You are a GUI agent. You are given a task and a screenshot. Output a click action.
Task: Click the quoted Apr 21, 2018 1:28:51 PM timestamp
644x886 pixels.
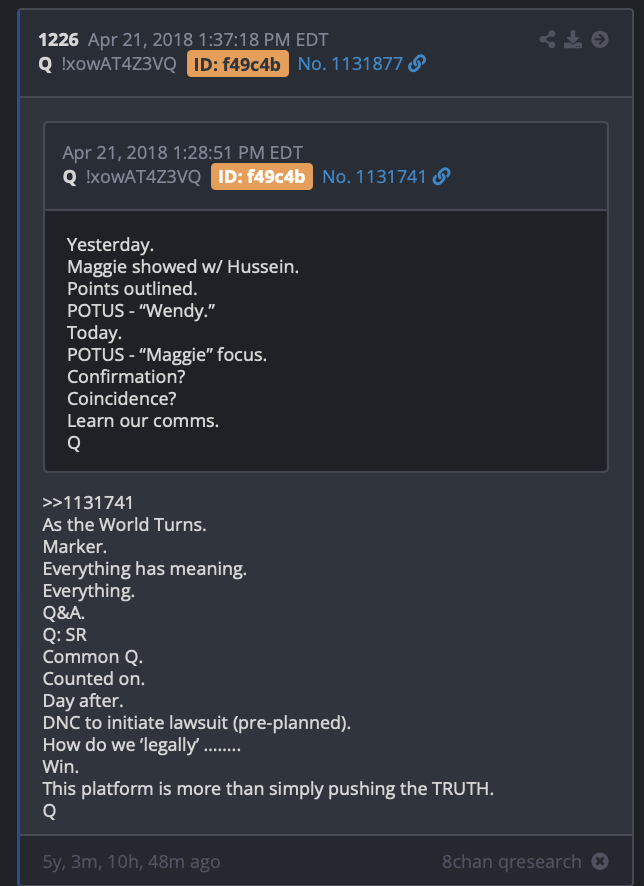click(x=182, y=153)
